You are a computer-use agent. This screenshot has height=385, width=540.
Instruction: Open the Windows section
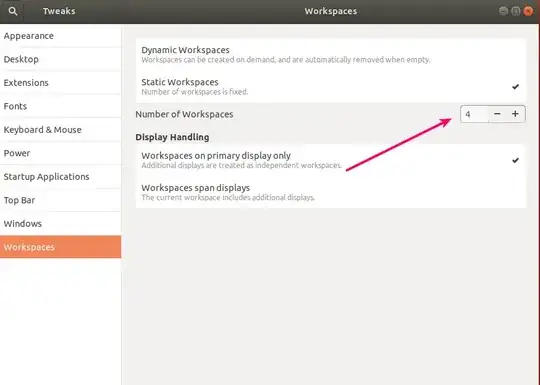(x=60, y=223)
